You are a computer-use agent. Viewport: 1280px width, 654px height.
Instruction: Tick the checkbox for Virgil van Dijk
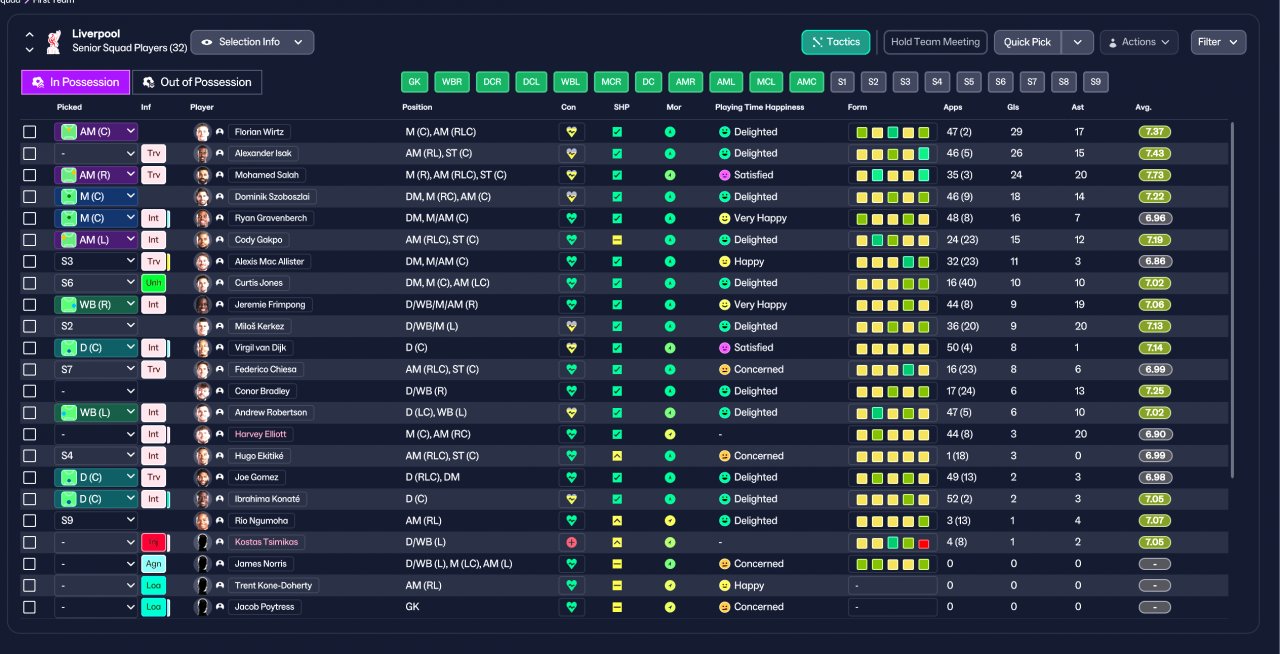click(x=30, y=348)
